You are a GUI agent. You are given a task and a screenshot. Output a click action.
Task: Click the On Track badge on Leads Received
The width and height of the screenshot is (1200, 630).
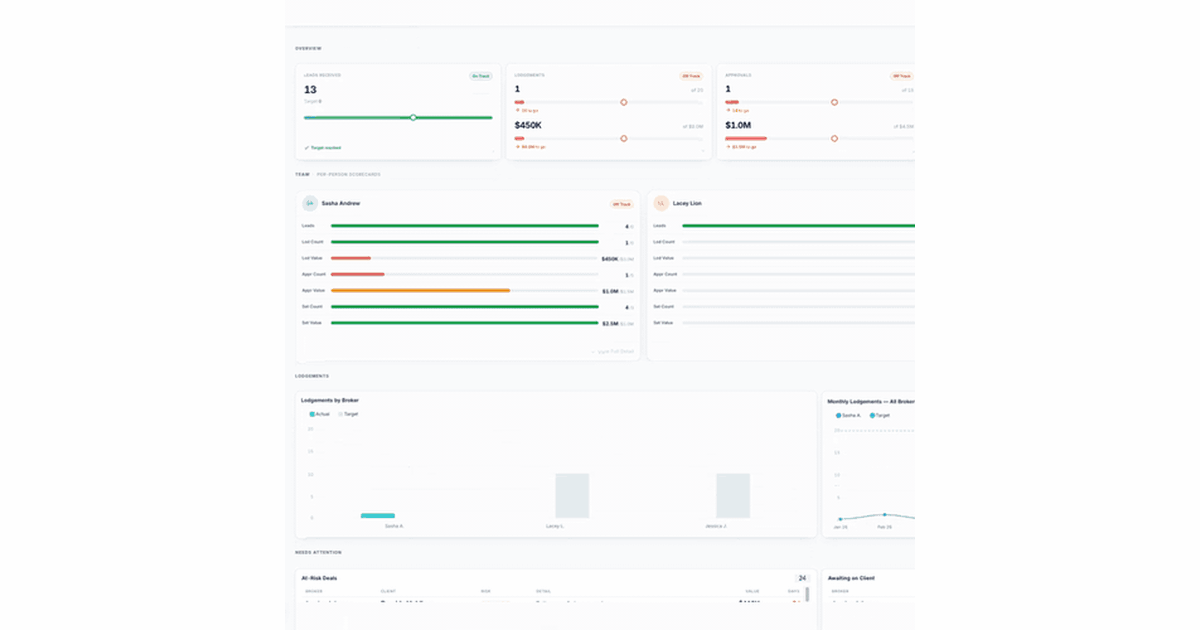[x=481, y=76]
